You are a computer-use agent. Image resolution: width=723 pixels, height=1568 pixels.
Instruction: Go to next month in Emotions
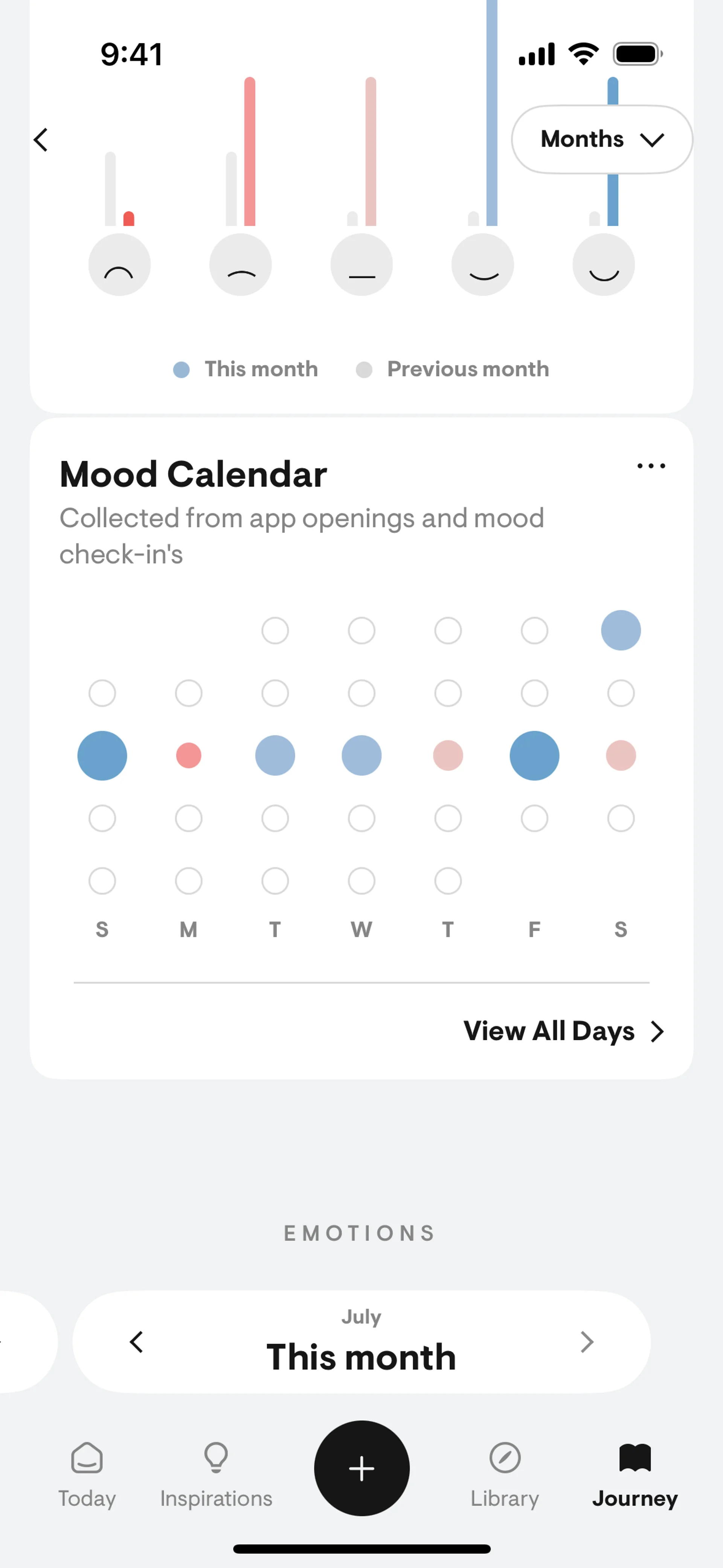click(x=586, y=1342)
